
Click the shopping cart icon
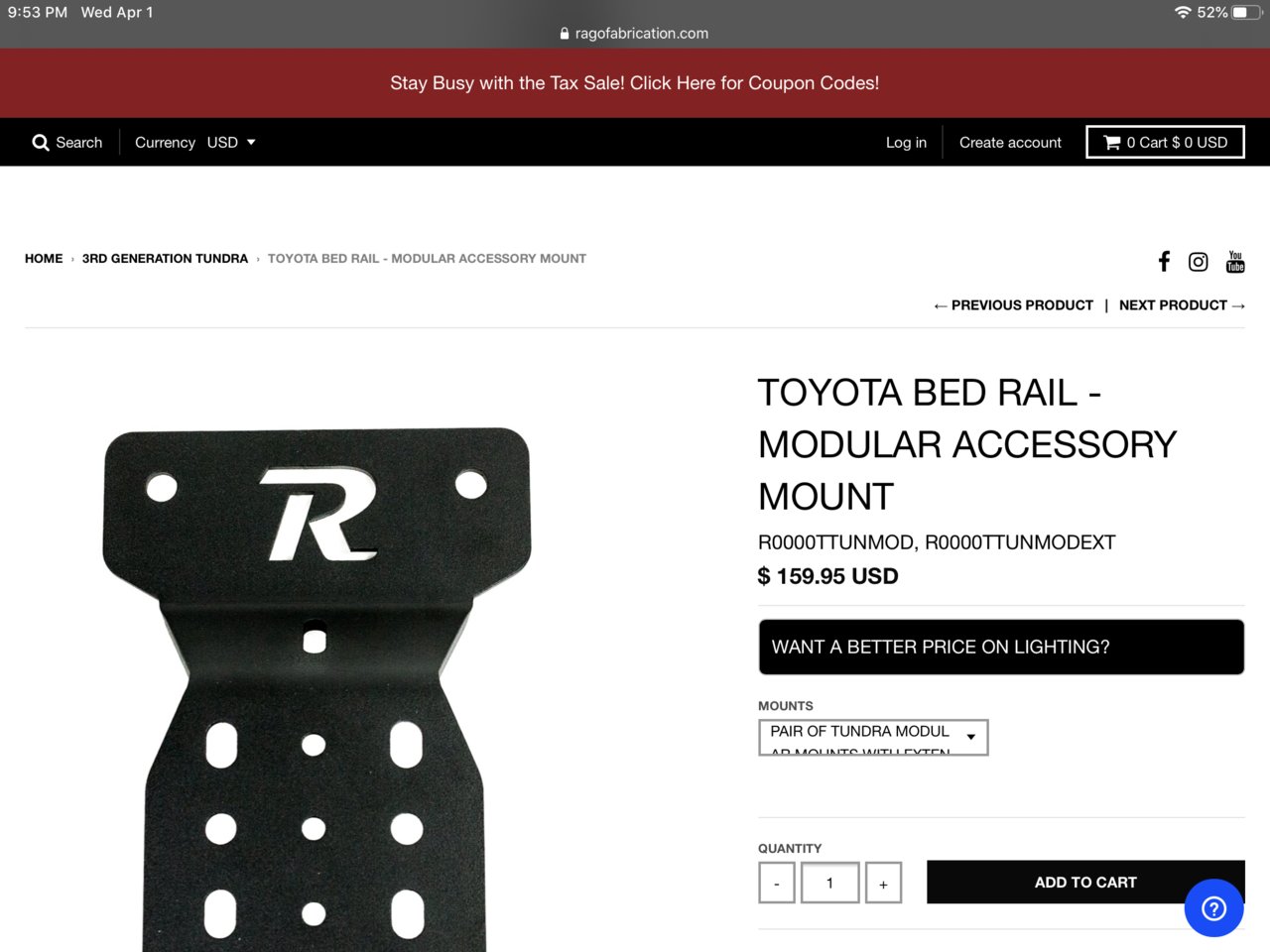(x=1112, y=143)
